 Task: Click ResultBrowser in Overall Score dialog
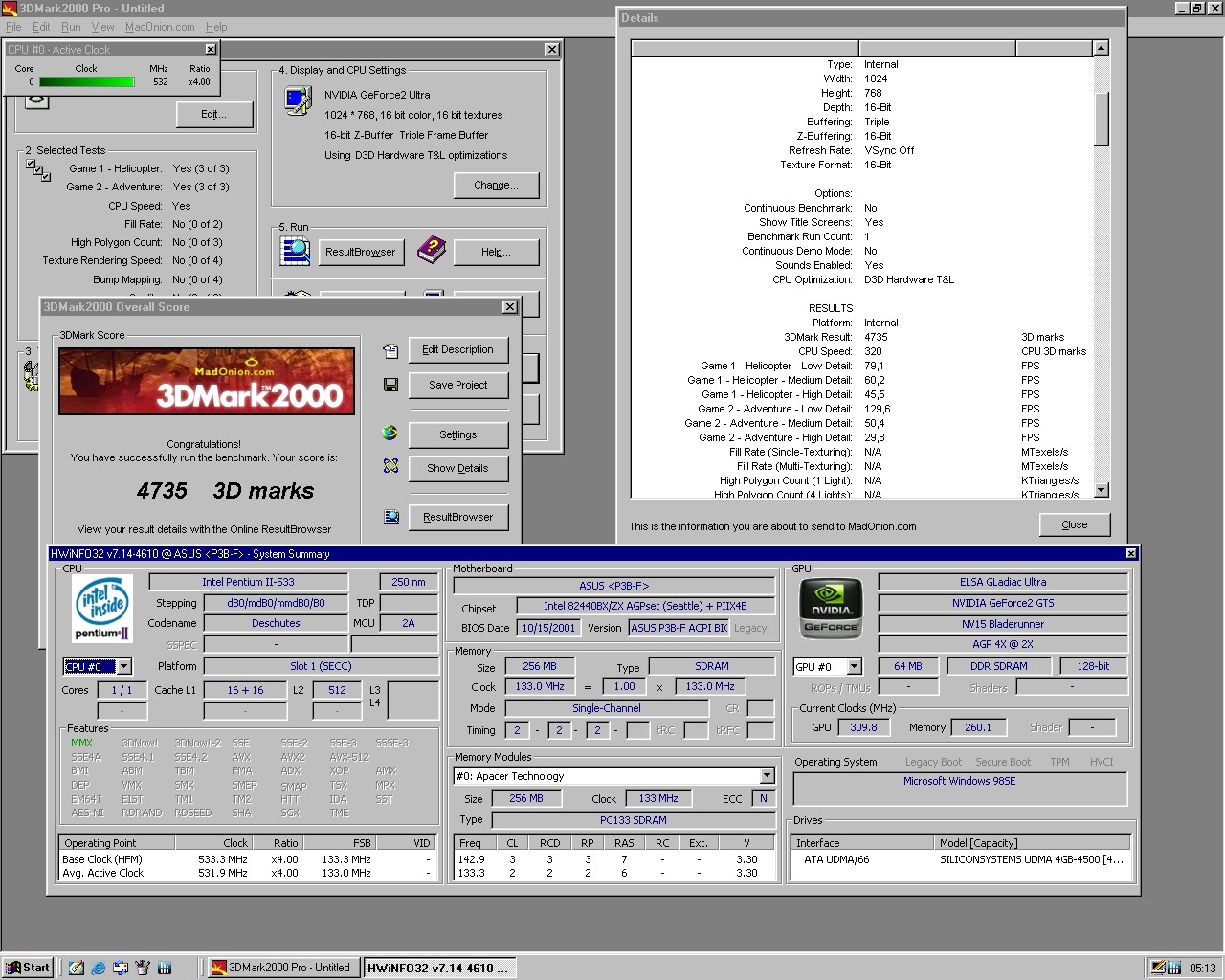[x=458, y=517]
